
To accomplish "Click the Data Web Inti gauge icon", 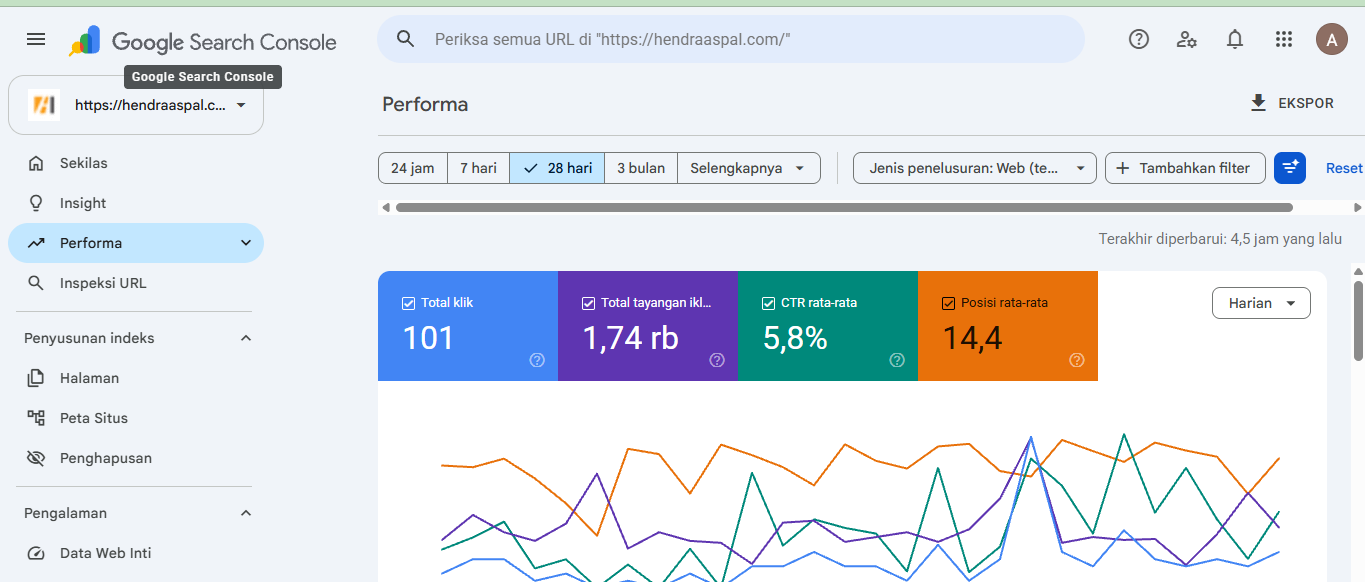I will 36,553.
